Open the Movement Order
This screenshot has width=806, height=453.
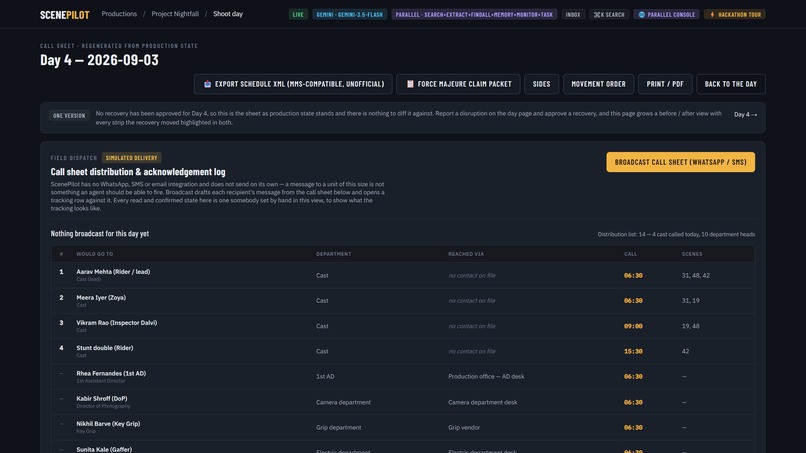click(x=598, y=84)
